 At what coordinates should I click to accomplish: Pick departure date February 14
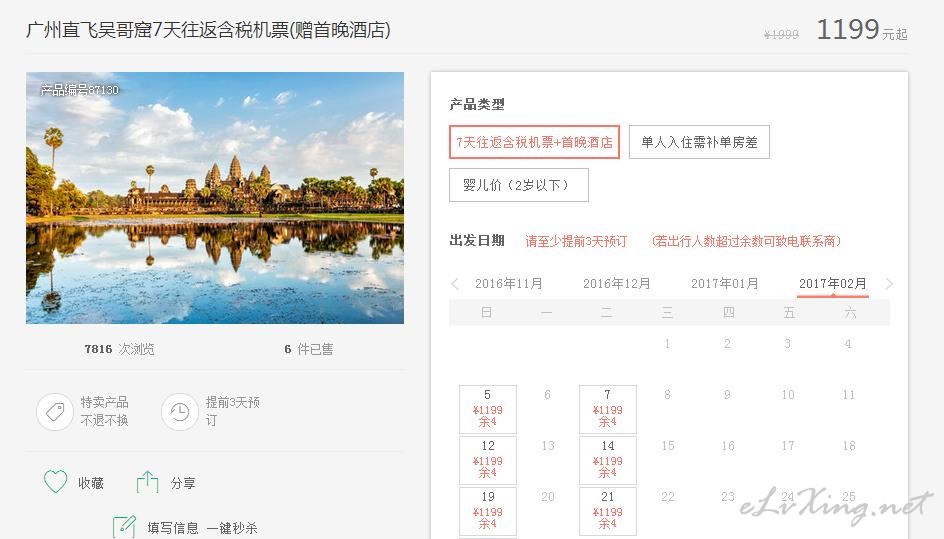607,460
